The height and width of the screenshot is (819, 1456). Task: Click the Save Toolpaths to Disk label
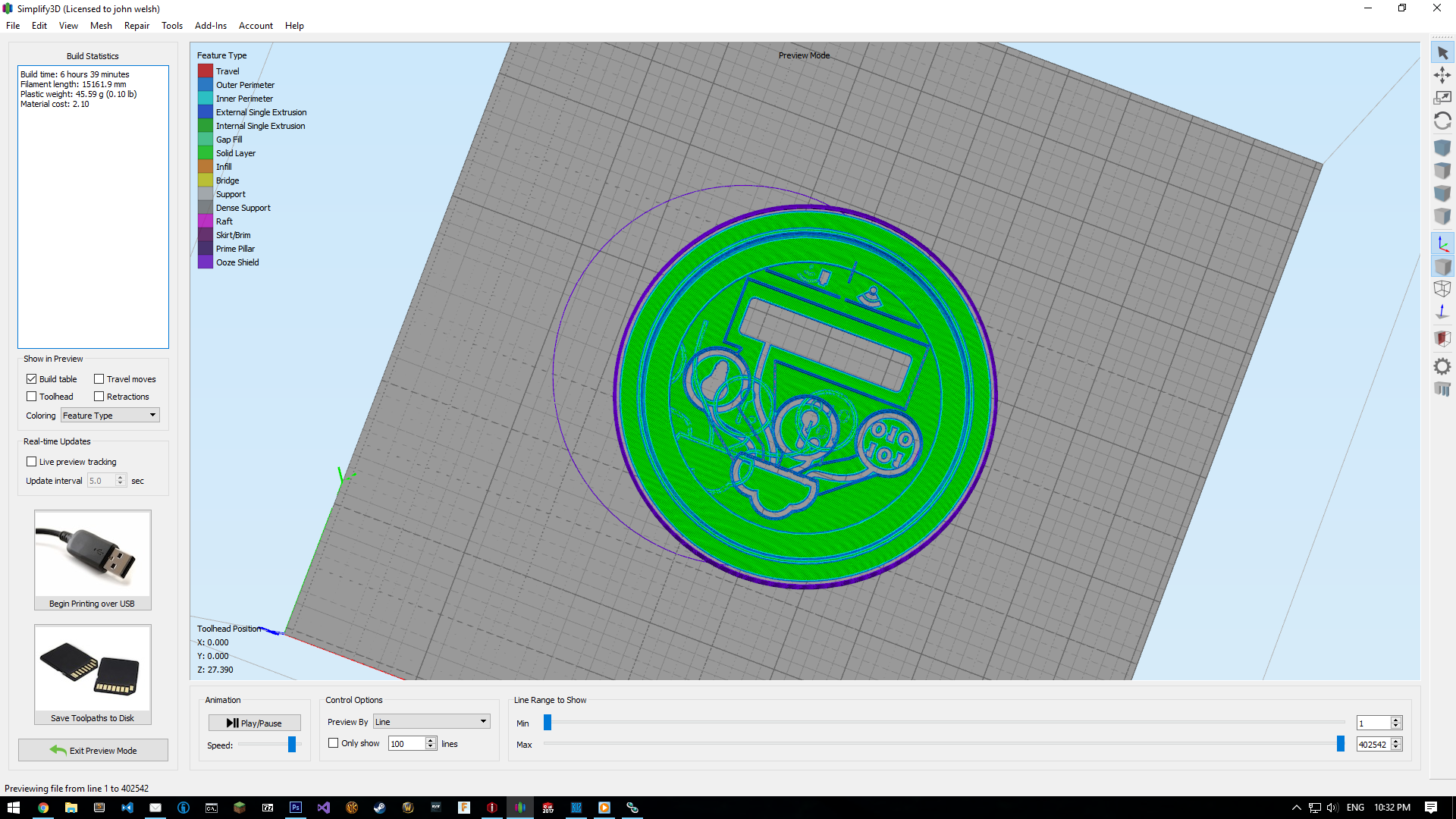click(93, 719)
